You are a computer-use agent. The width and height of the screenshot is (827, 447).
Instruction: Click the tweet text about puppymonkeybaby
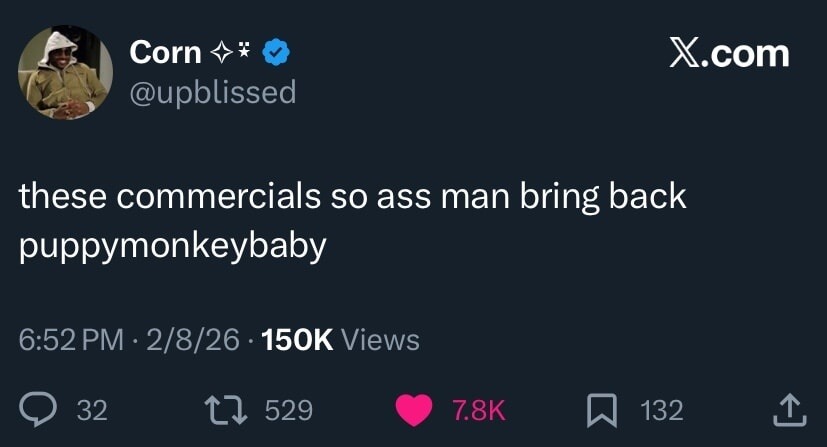tap(353, 220)
